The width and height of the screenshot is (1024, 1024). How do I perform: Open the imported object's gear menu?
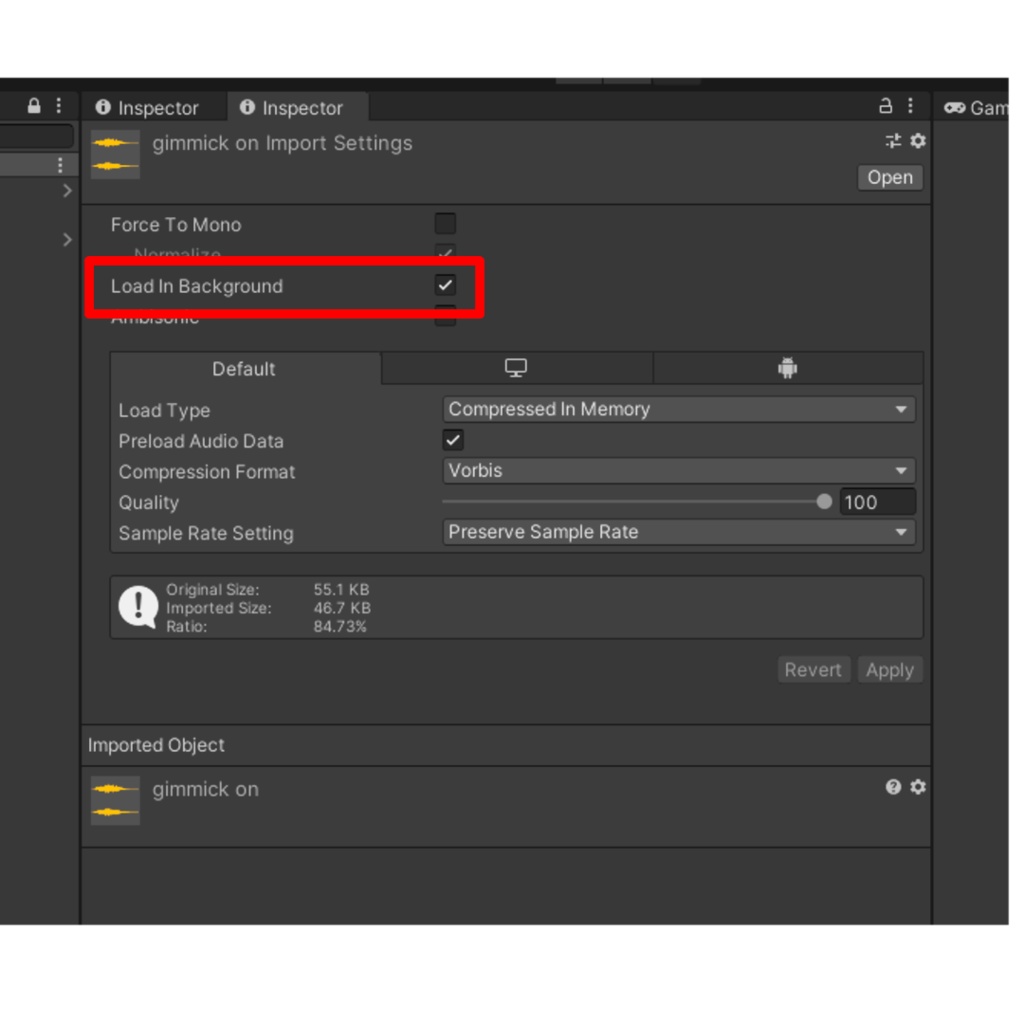click(x=918, y=787)
